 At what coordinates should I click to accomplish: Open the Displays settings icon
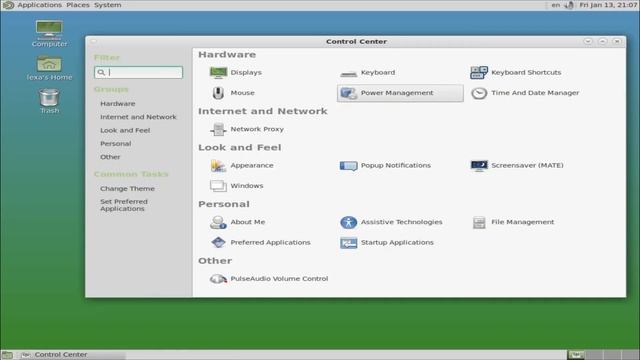(x=218, y=73)
